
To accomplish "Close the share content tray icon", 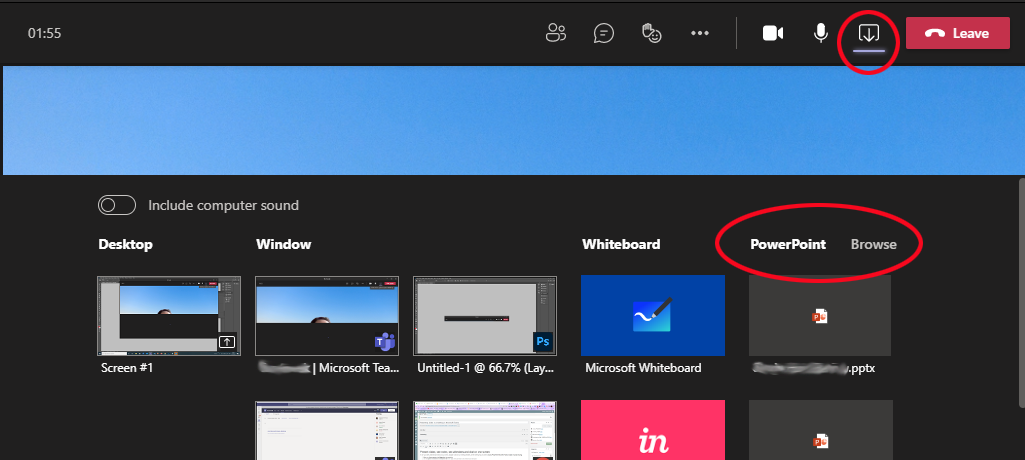I will [x=867, y=33].
